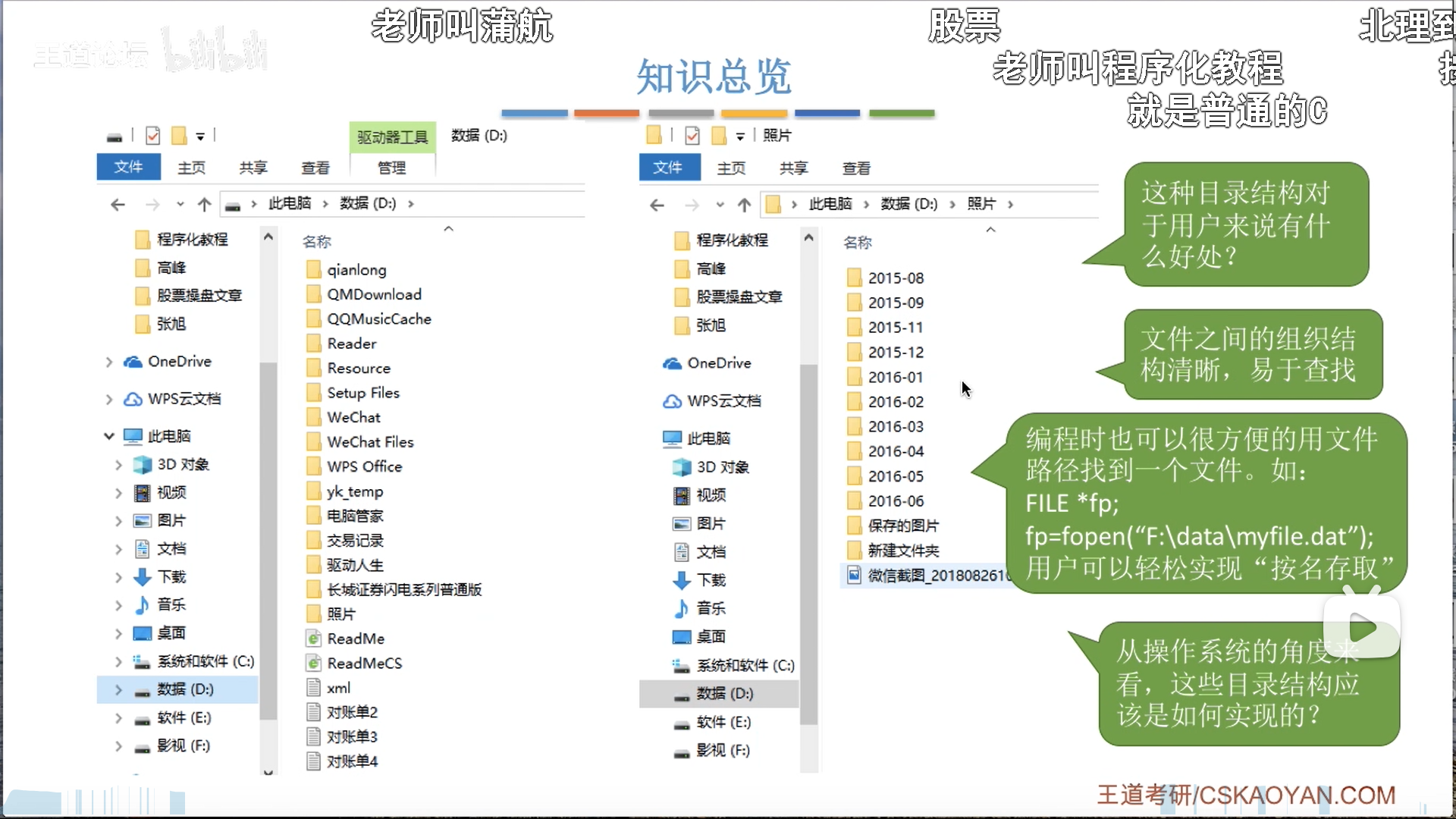Expand the 数据 (D:) node in left tree
This screenshot has width=1456, height=819.
click(118, 689)
